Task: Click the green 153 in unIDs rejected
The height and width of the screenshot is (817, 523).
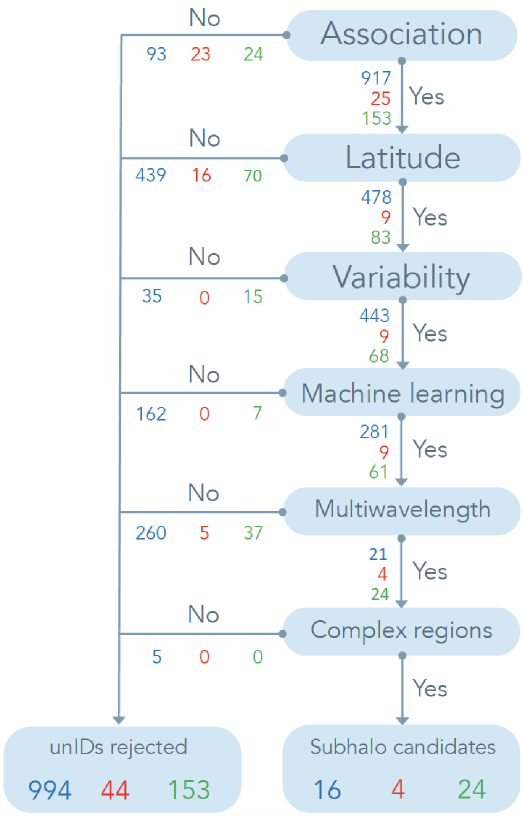Action: click(x=189, y=790)
